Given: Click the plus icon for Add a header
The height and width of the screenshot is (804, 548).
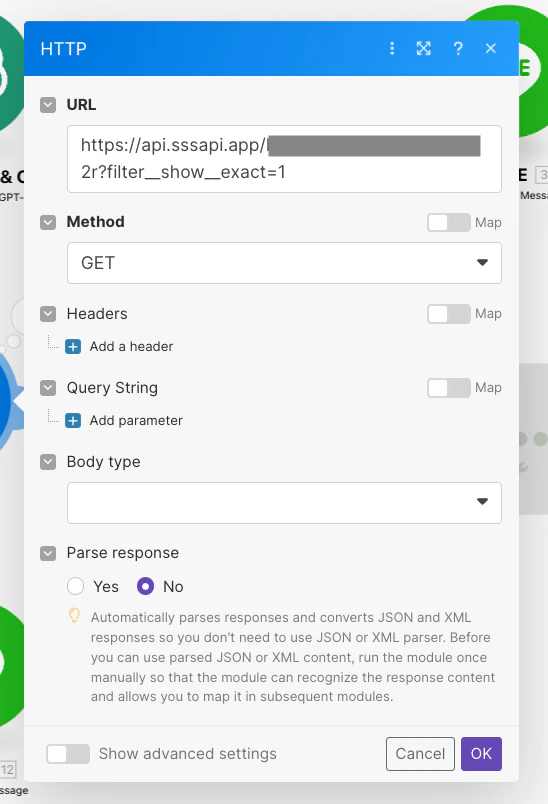Looking at the screenshot, I should pos(73,347).
